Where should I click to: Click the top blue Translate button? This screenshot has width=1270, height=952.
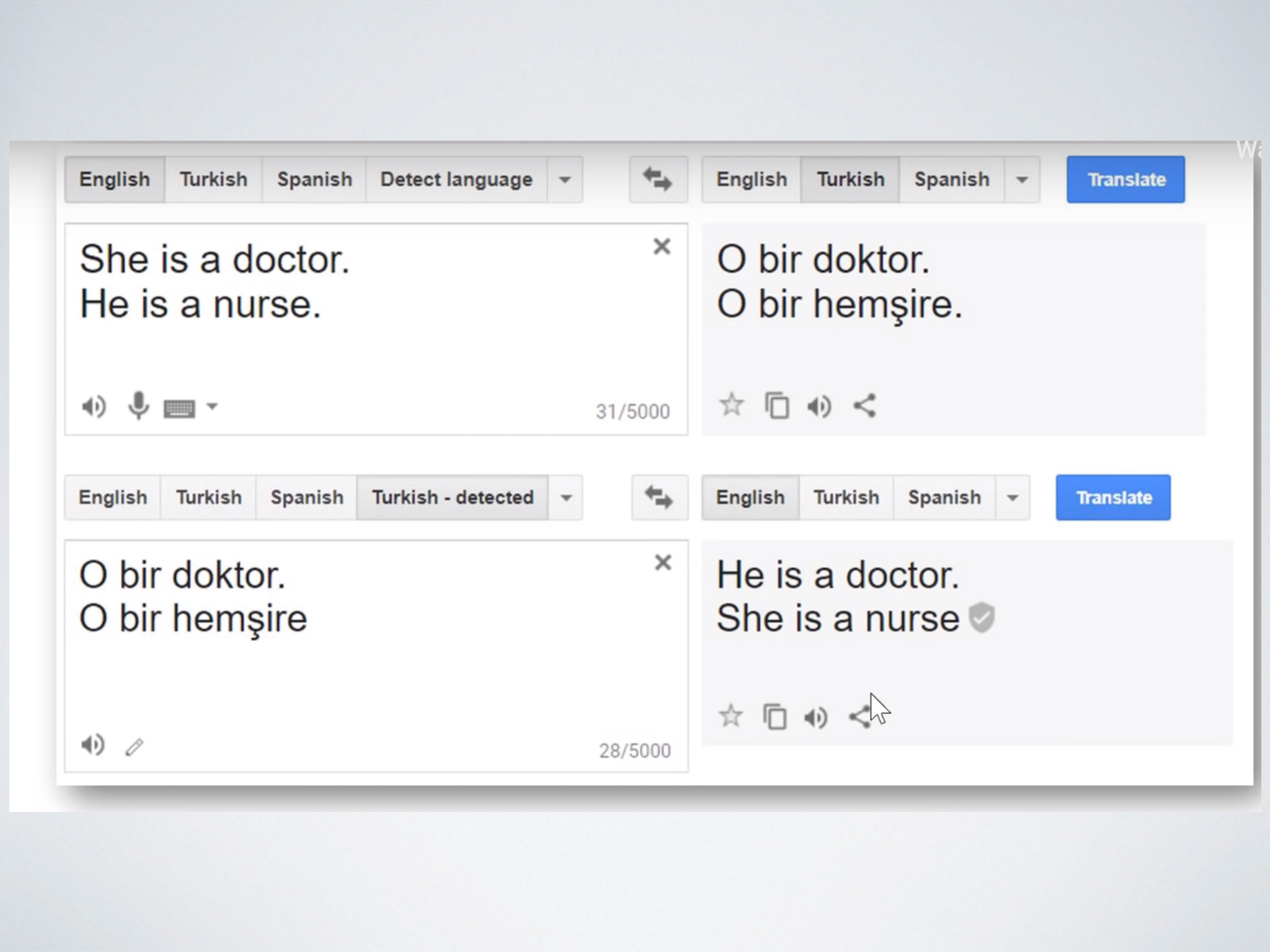tap(1126, 180)
